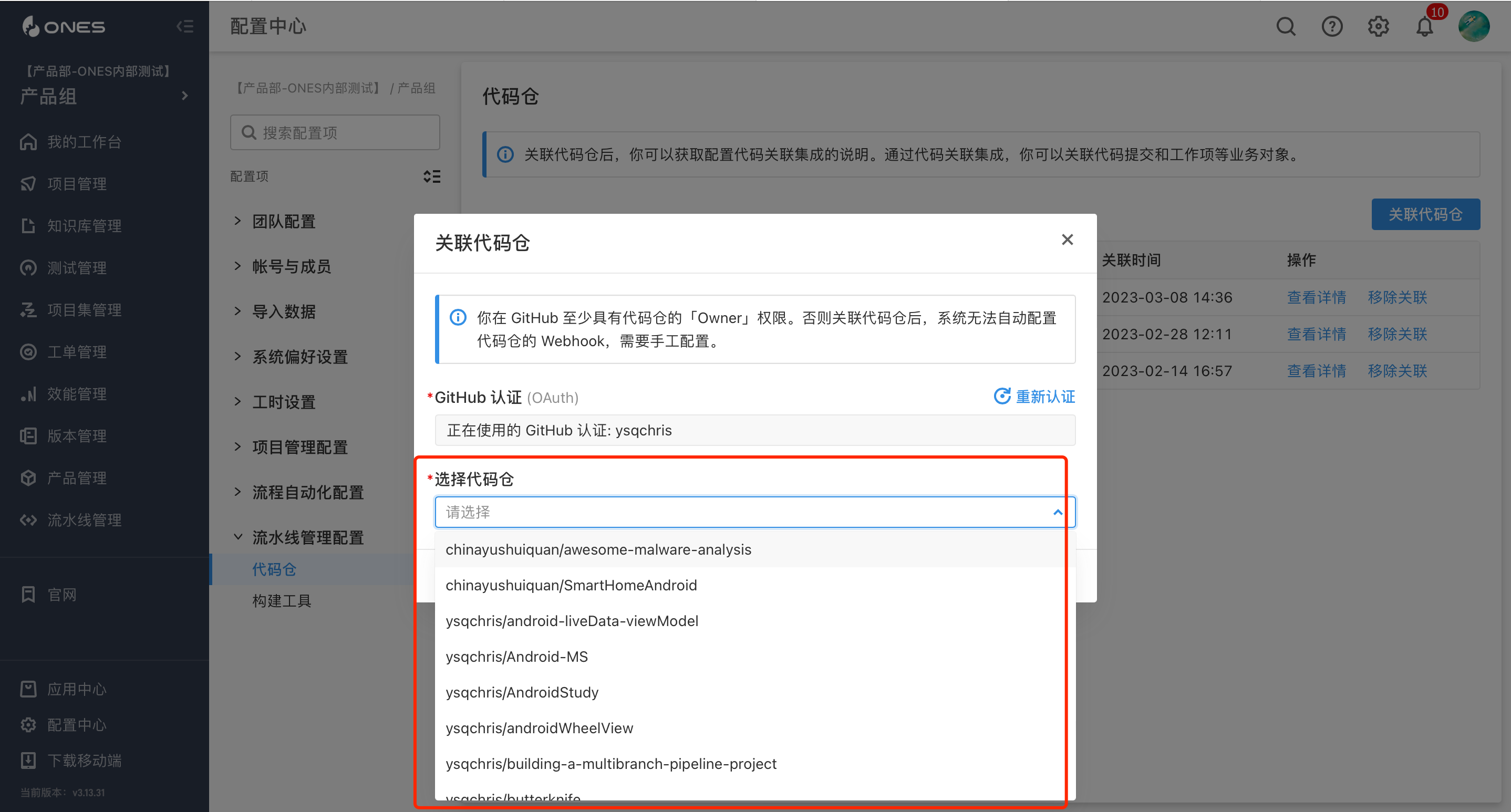Open the notifications bell with badge 10
The image size is (1511, 812).
point(1425,26)
